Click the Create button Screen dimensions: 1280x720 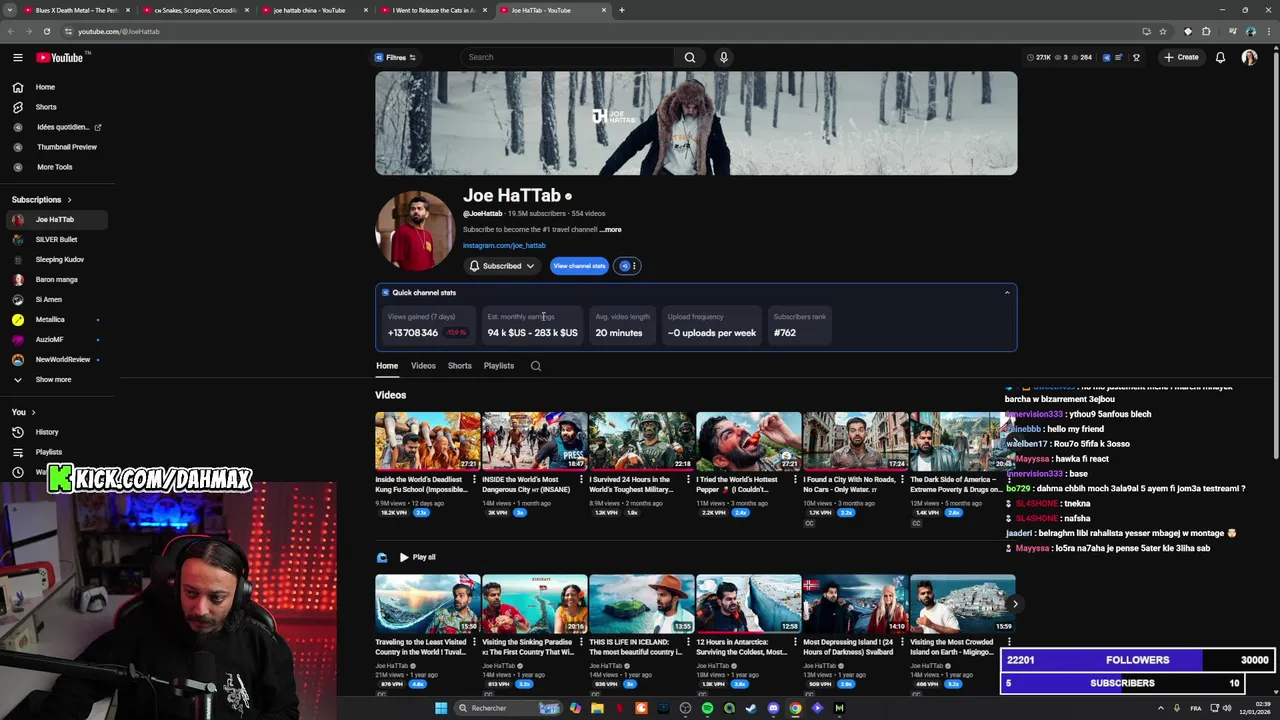[x=1181, y=57]
